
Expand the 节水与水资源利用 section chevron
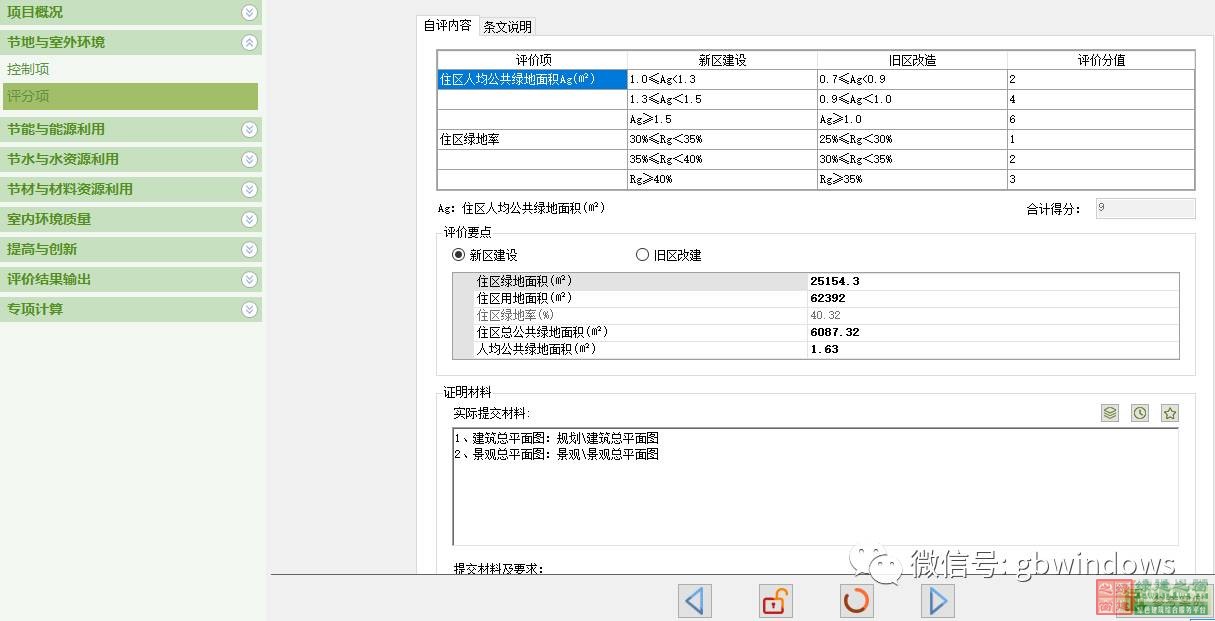[x=249, y=159]
